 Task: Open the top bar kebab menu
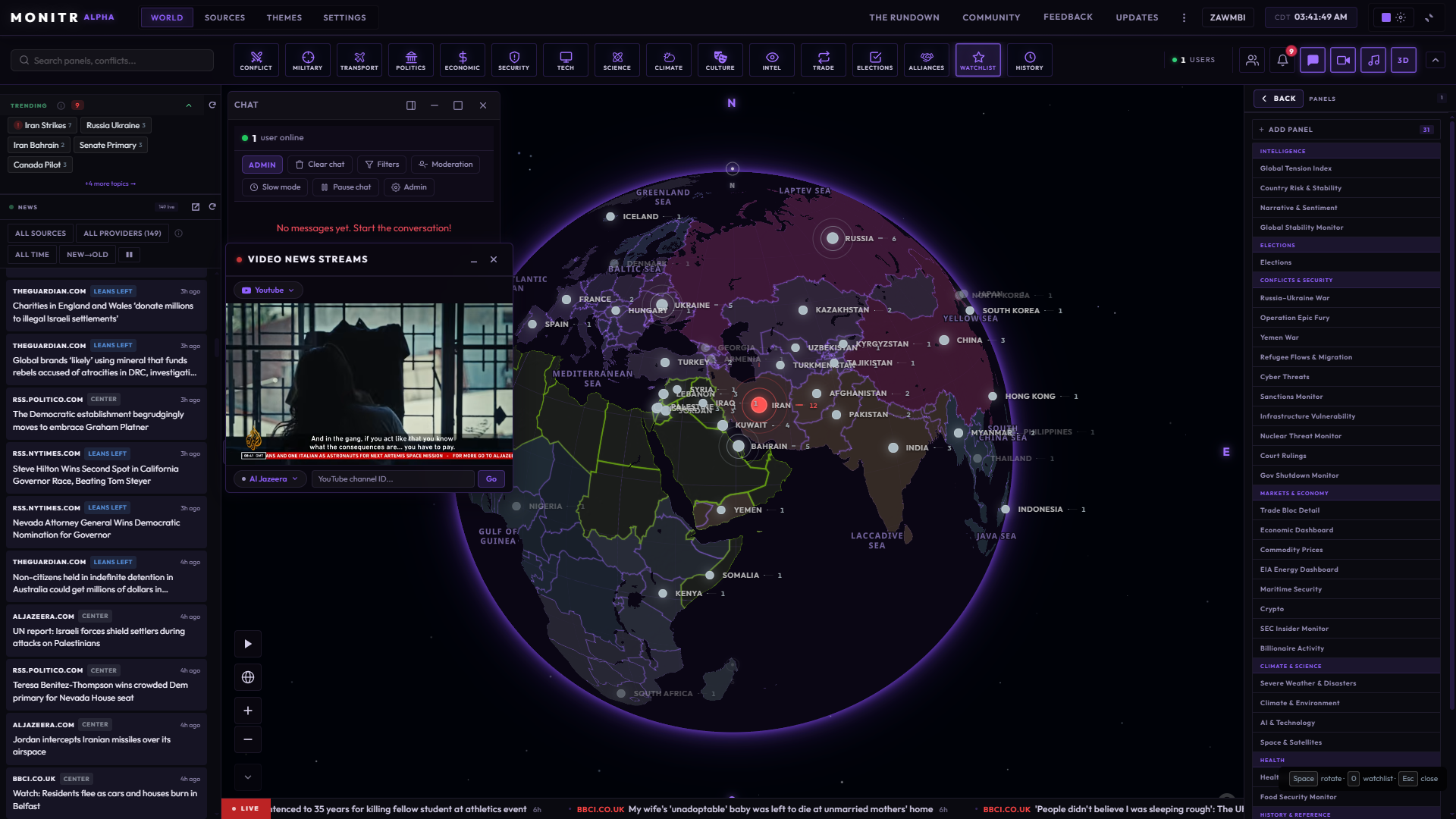[x=1184, y=17]
